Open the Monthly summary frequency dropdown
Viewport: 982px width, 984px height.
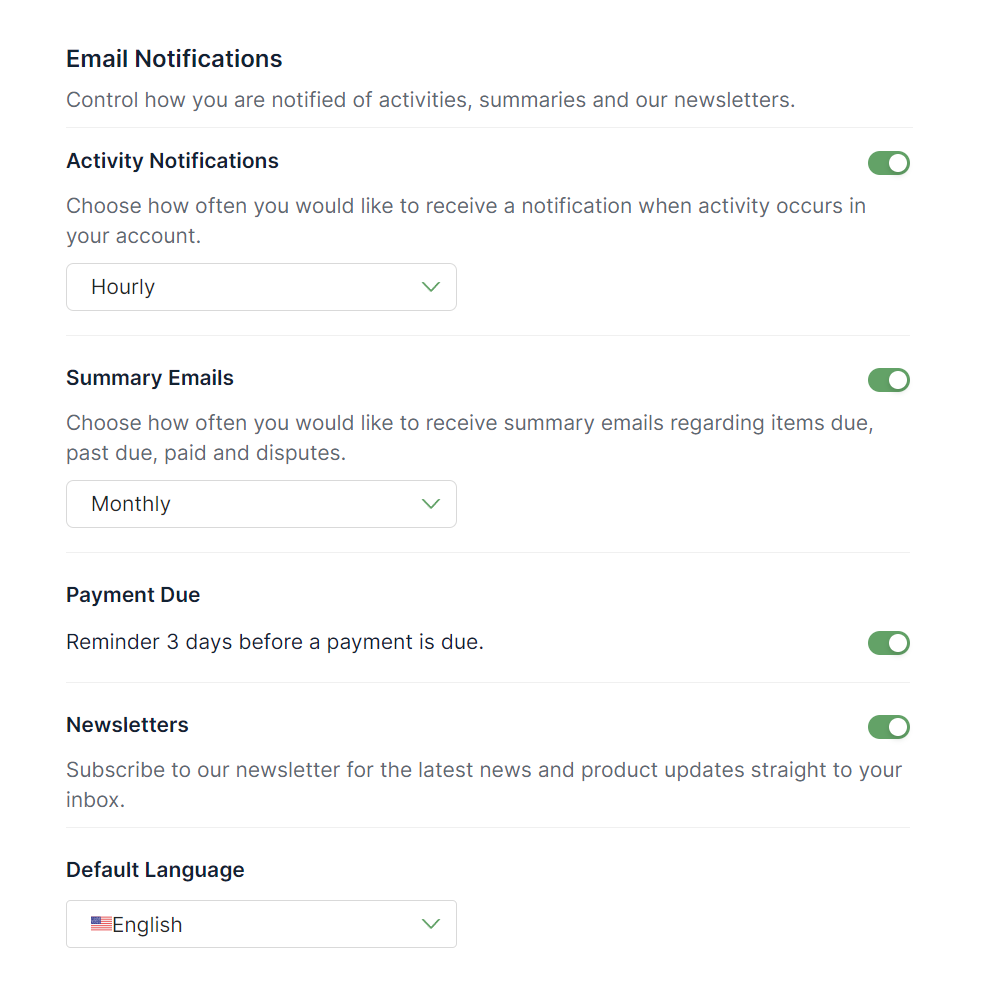click(261, 504)
